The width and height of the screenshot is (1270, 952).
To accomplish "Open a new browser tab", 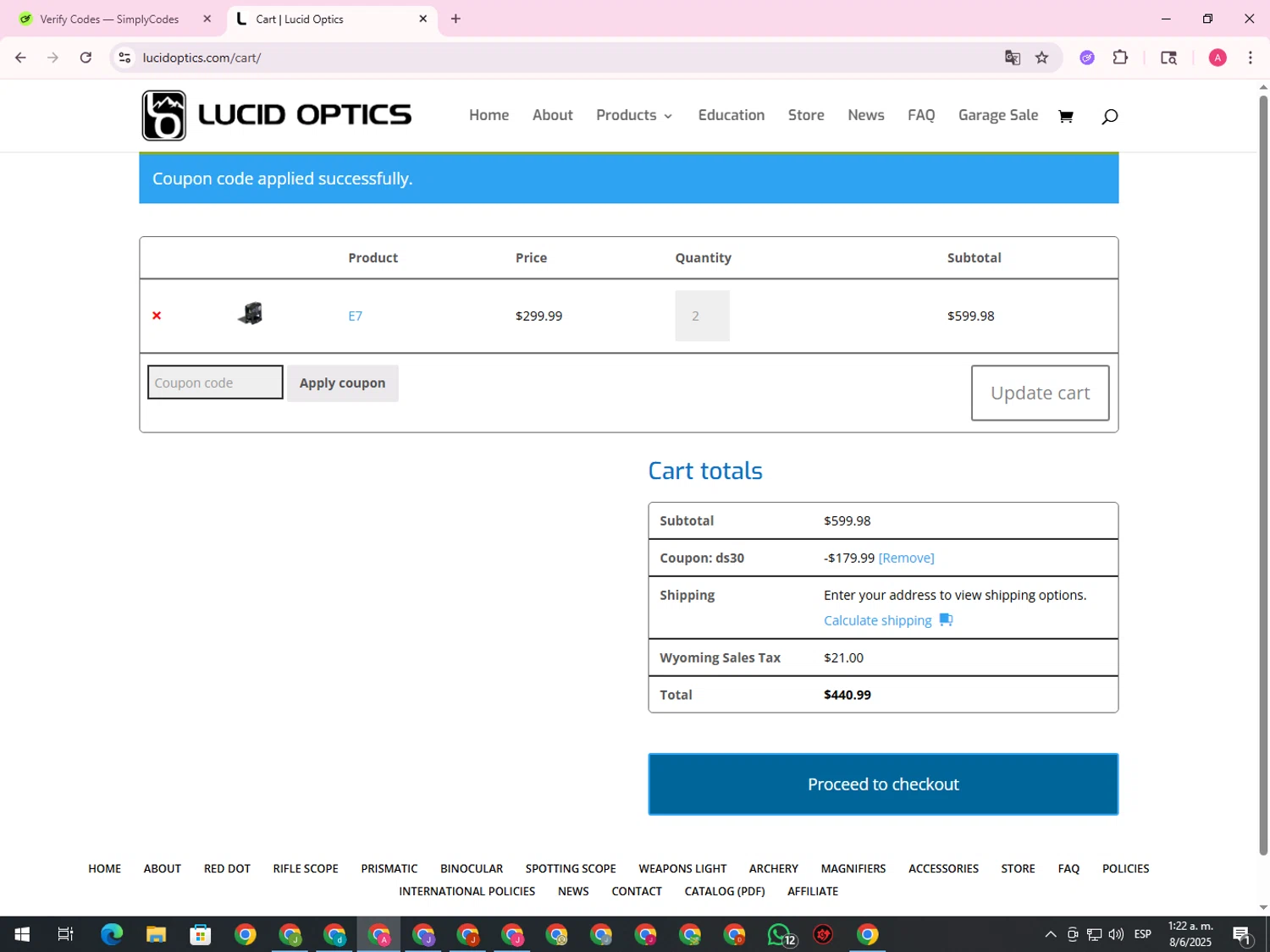I will coord(456,19).
